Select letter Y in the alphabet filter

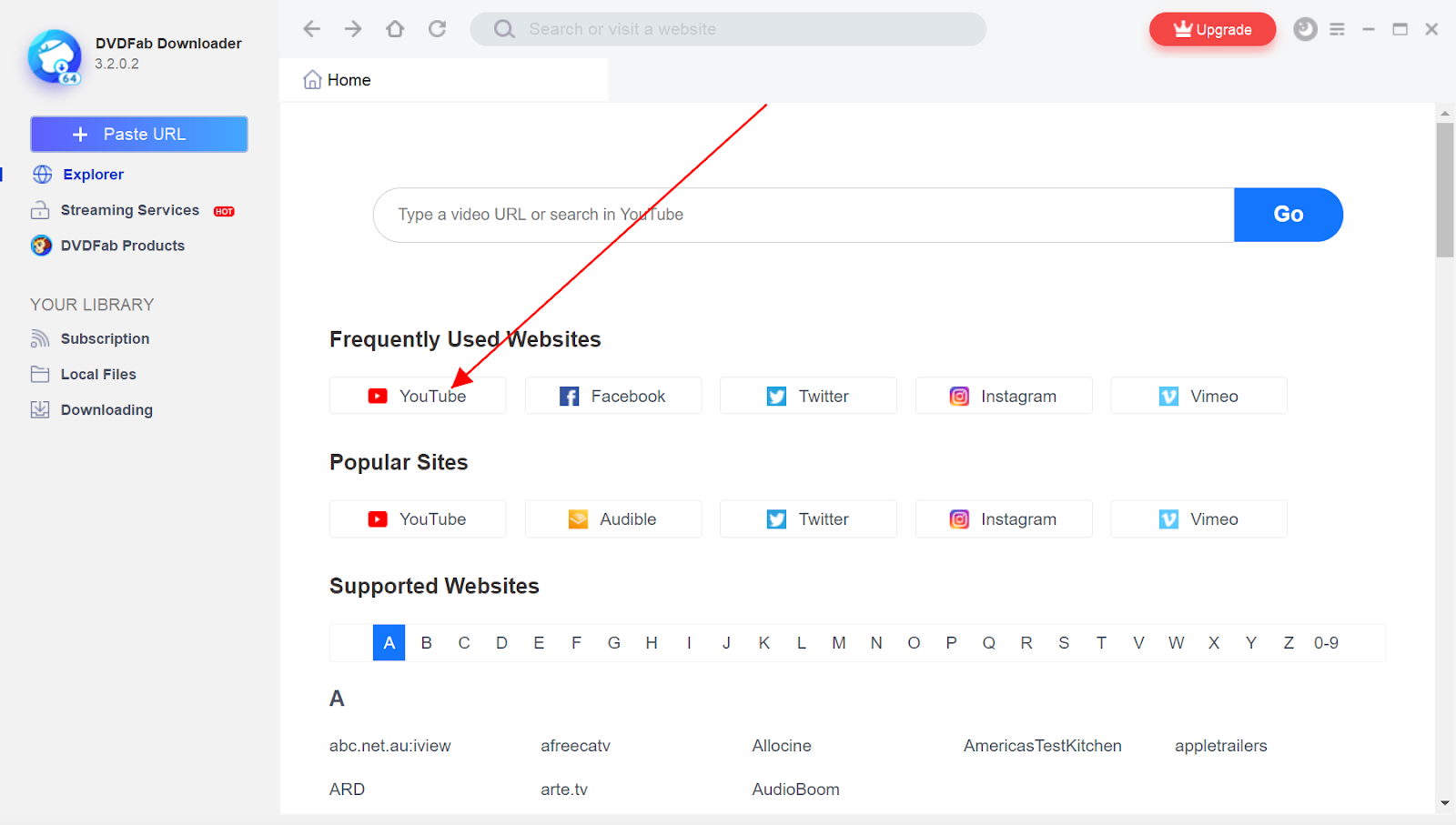(1251, 643)
